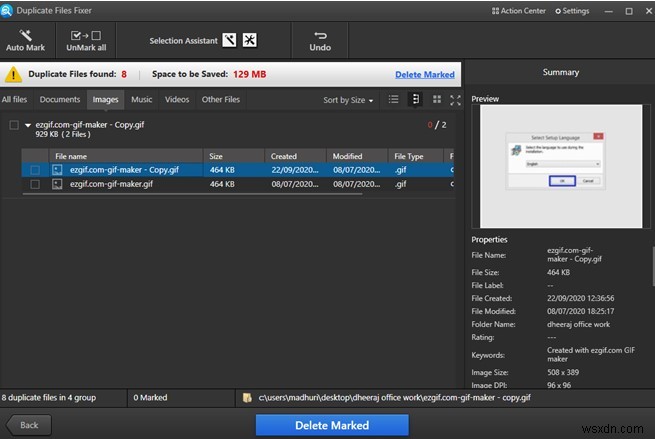The height and width of the screenshot is (439, 655).
Task: Click the 129 MB space value
Action: click(x=249, y=74)
